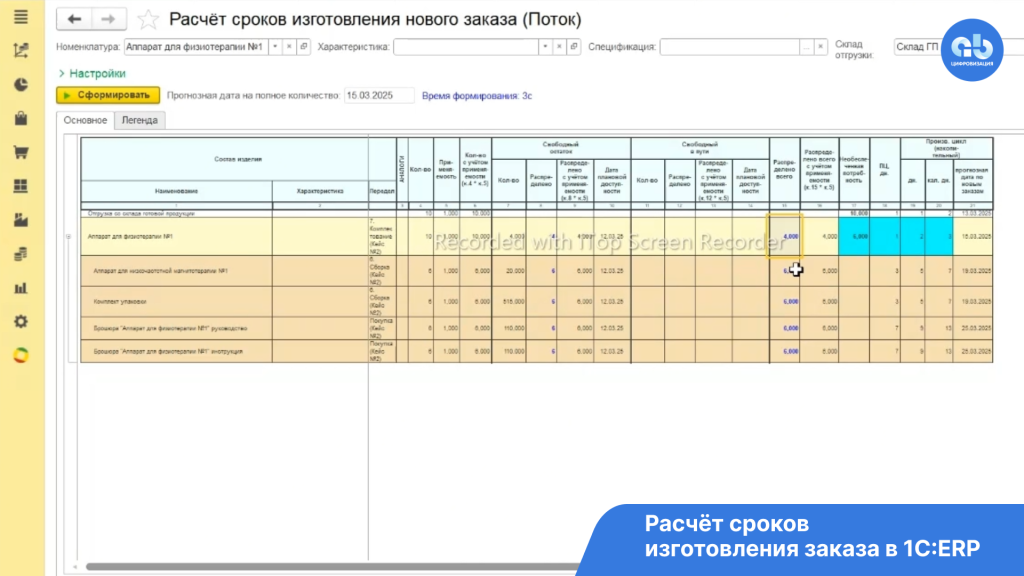Viewport: 1024px width, 576px height.
Task: Open the factory production section in sidebar
Action: 21,220
